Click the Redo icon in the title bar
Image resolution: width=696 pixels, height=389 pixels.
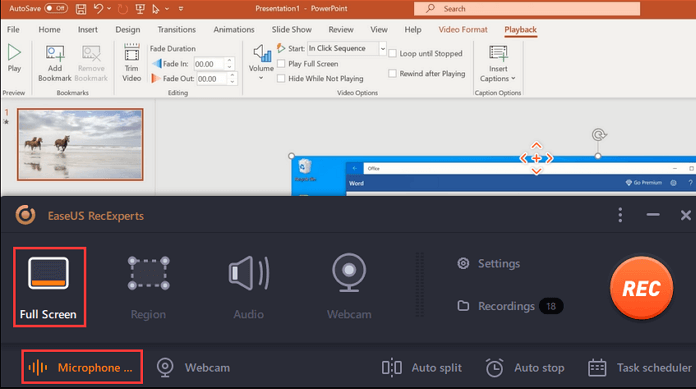coord(123,8)
